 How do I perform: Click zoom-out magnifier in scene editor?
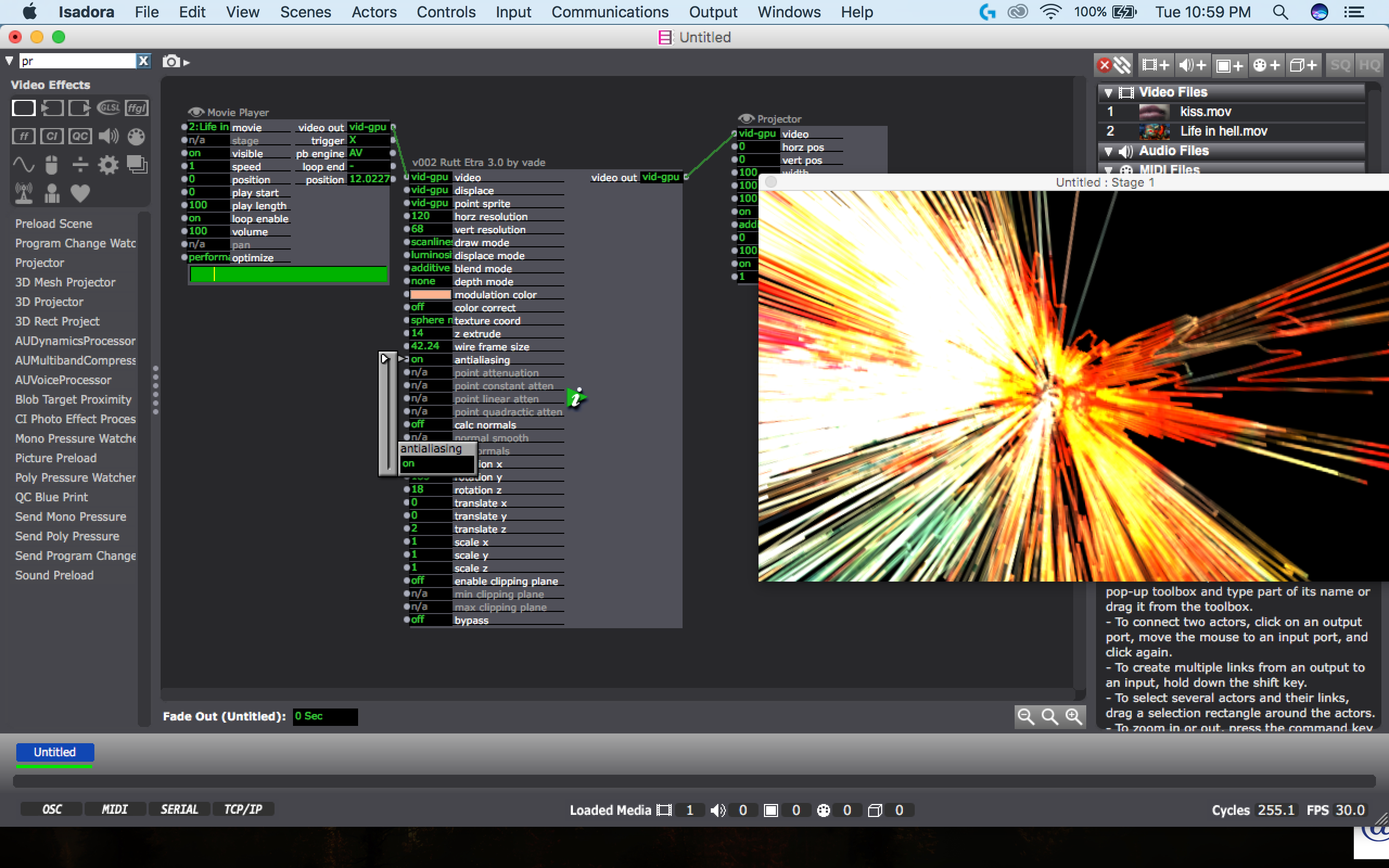(1025, 717)
